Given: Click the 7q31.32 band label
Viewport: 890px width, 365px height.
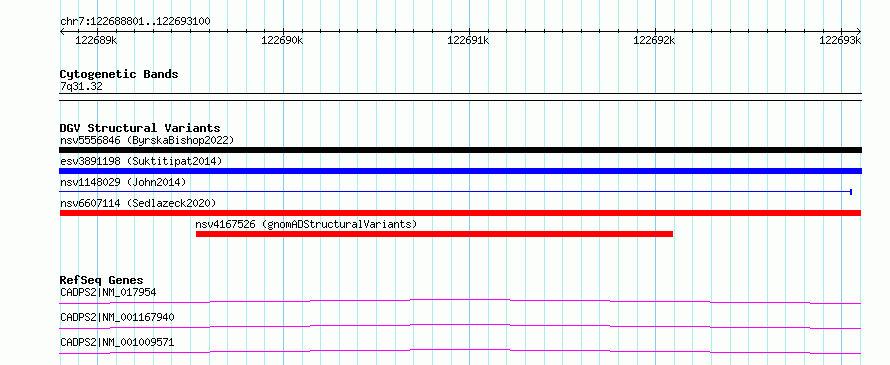Looking at the screenshot, I should click(x=81, y=87).
